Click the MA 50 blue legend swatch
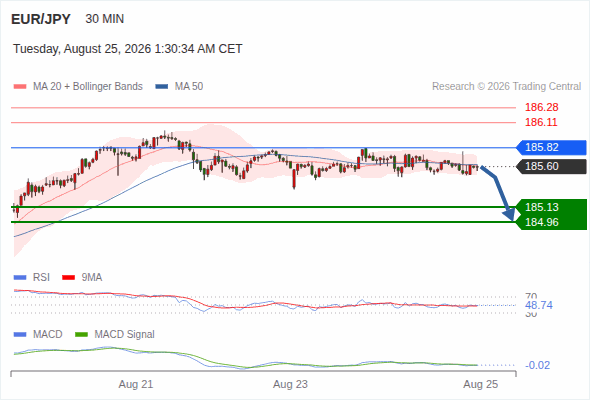Screen dimensions: 590x400 (162, 87)
